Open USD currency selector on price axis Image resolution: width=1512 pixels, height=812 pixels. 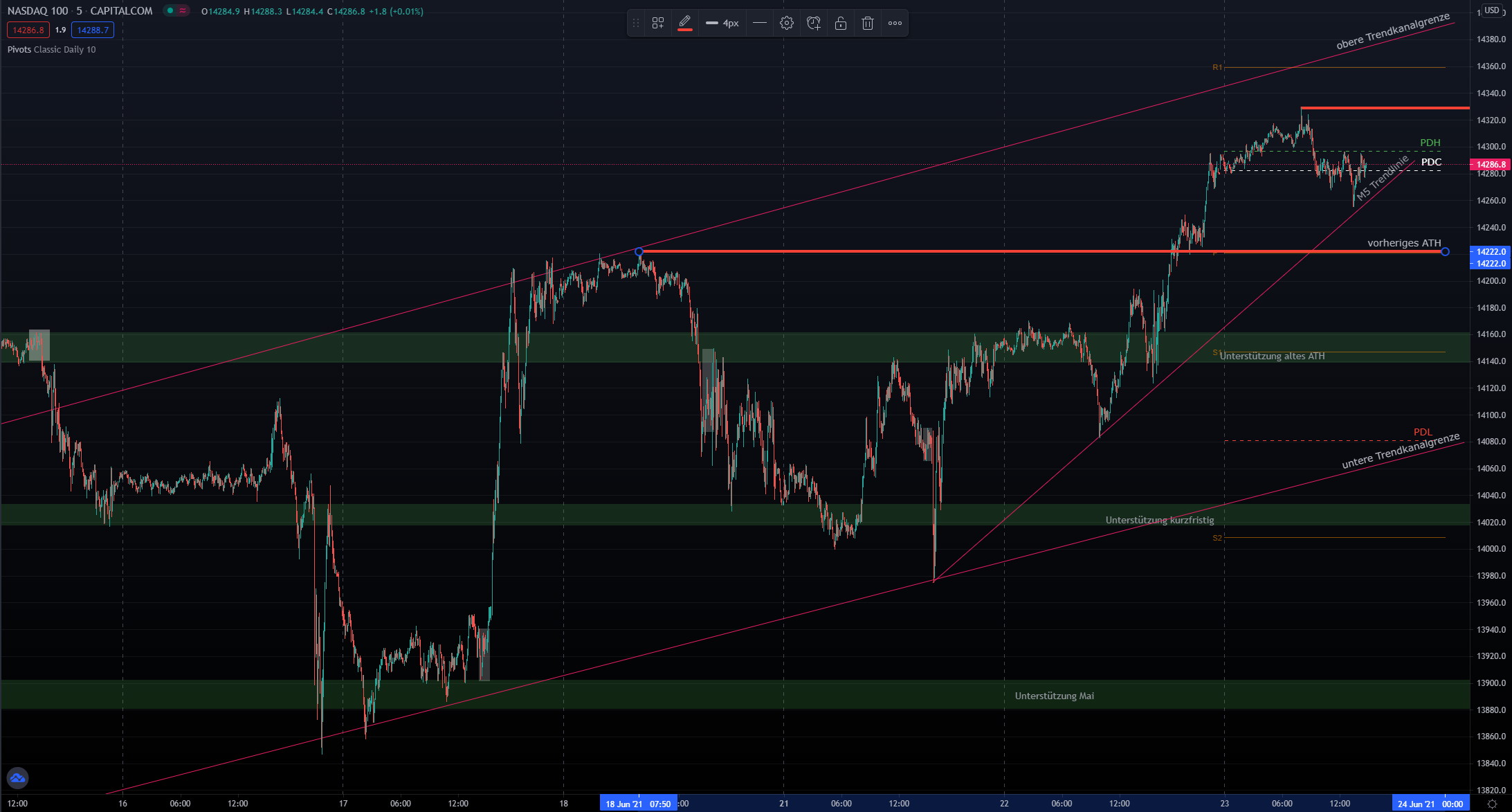(1492, 10)
